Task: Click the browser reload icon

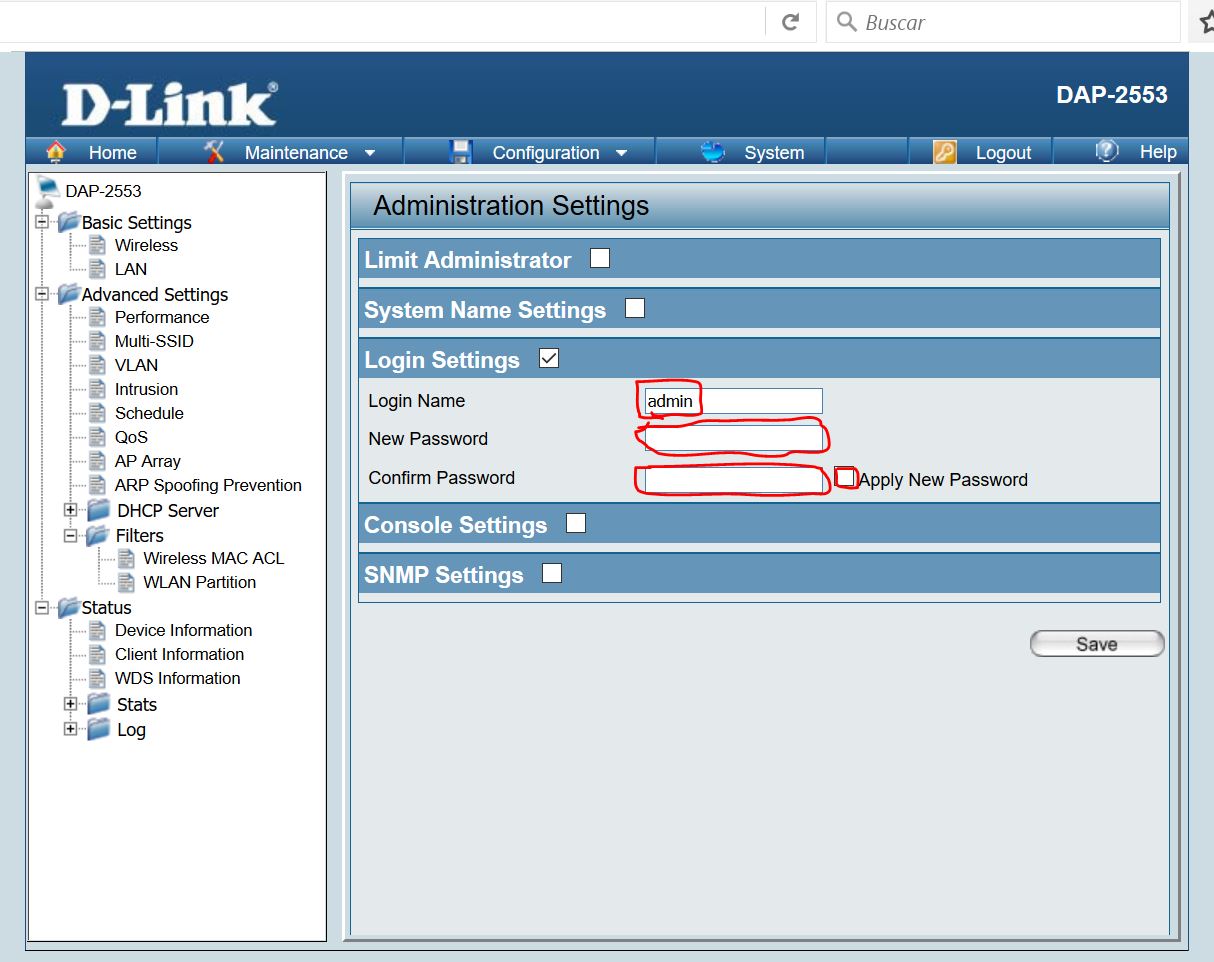Action: tap(790, 22)
